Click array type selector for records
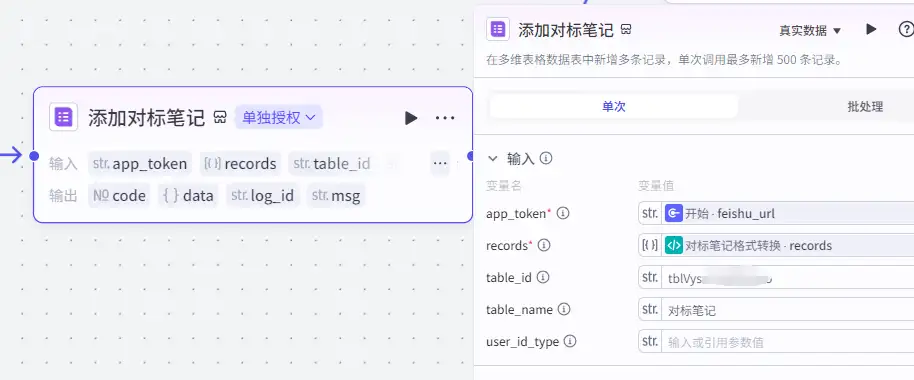Screen dimensions: 914x380 coord(650,245)
